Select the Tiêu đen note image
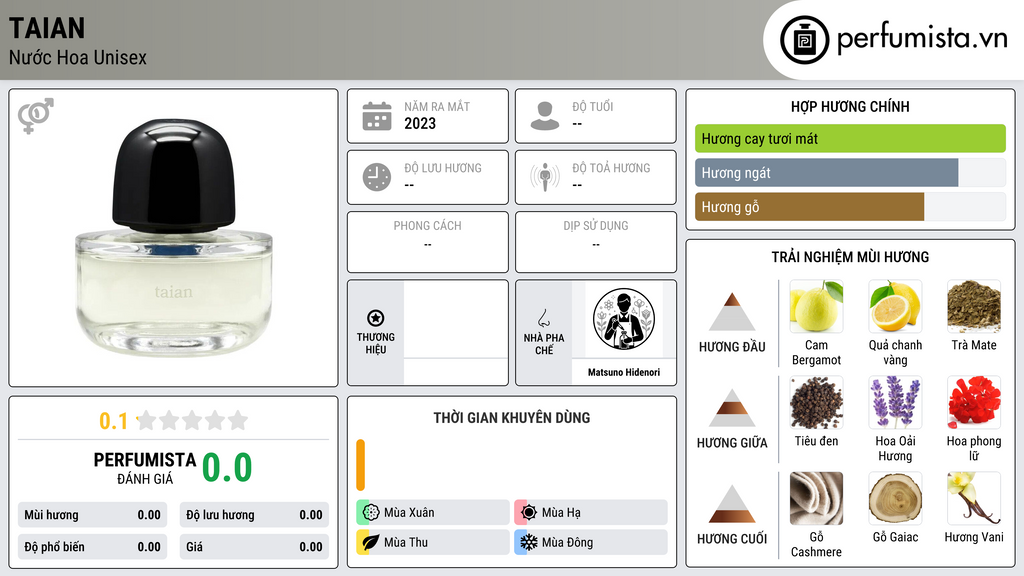This screenshot has height=576, width=1024. (x=816, y=403)
